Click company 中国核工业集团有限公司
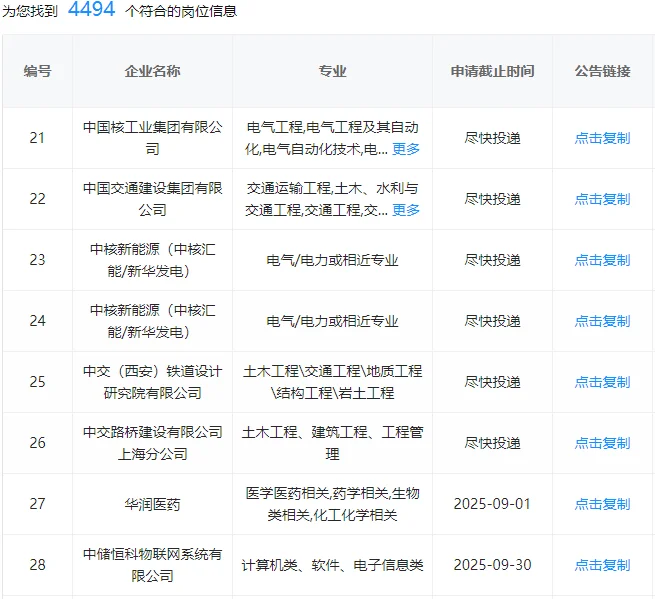Screen dimensions: 655x599 click(152, 138)
